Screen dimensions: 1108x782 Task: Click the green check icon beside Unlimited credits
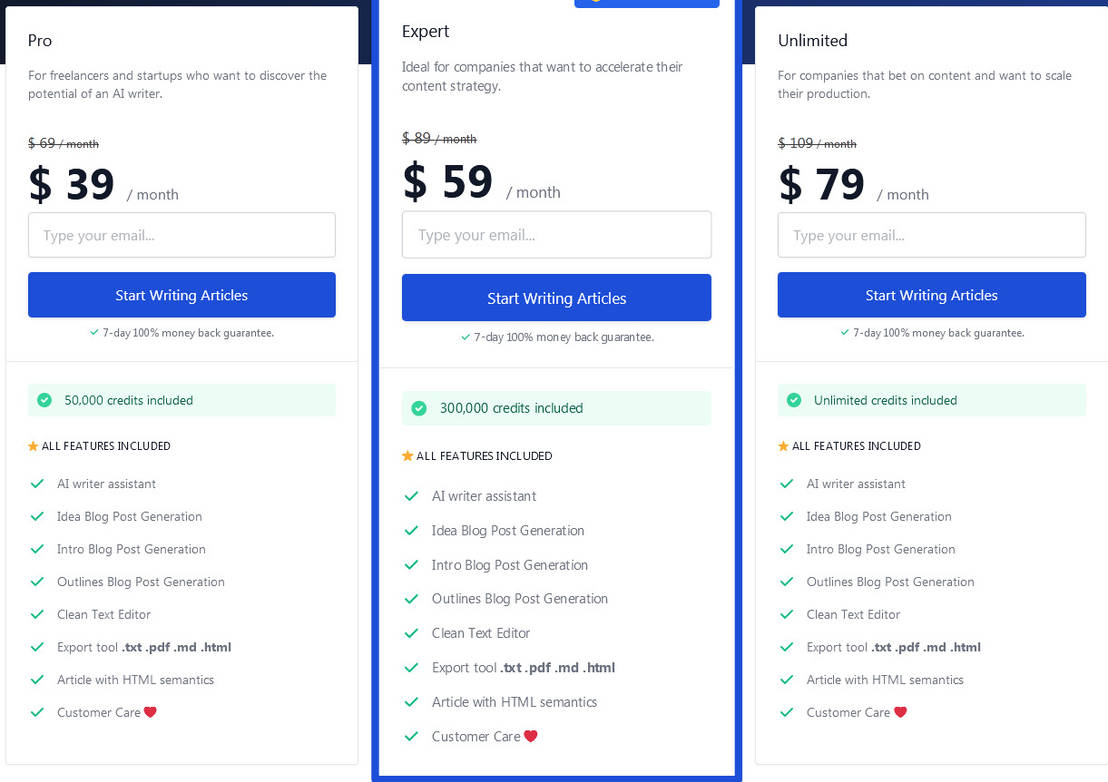(794, 400)
